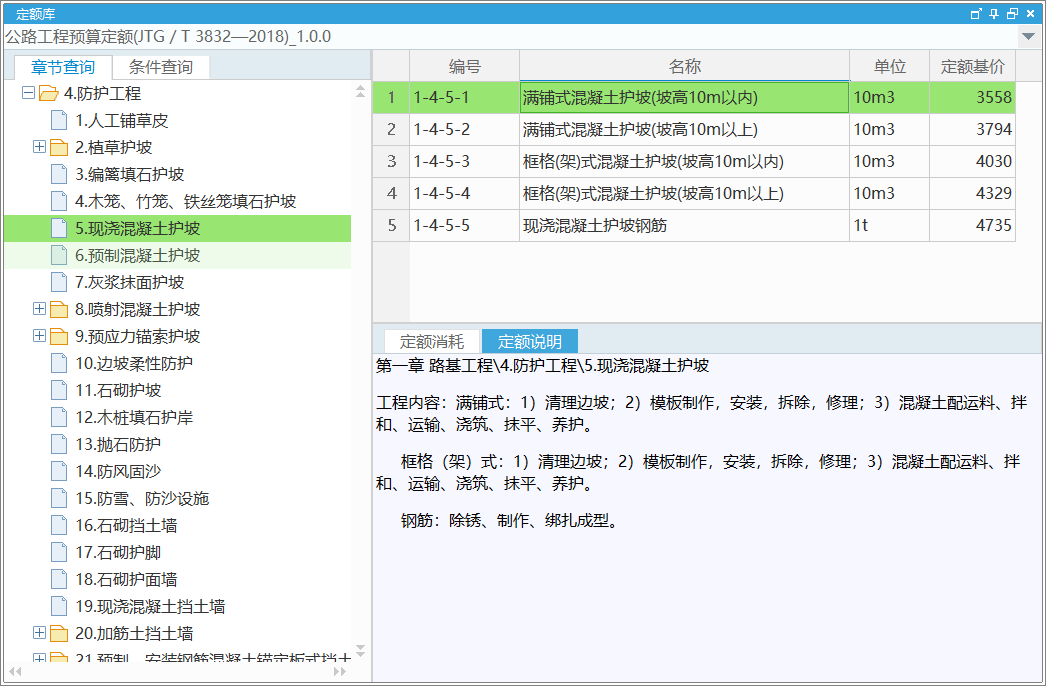The height and width of the screenshot is (686, 1046).
Task: Expand the 9.预应力锚索护坡 node
Action: pos(39,337)
